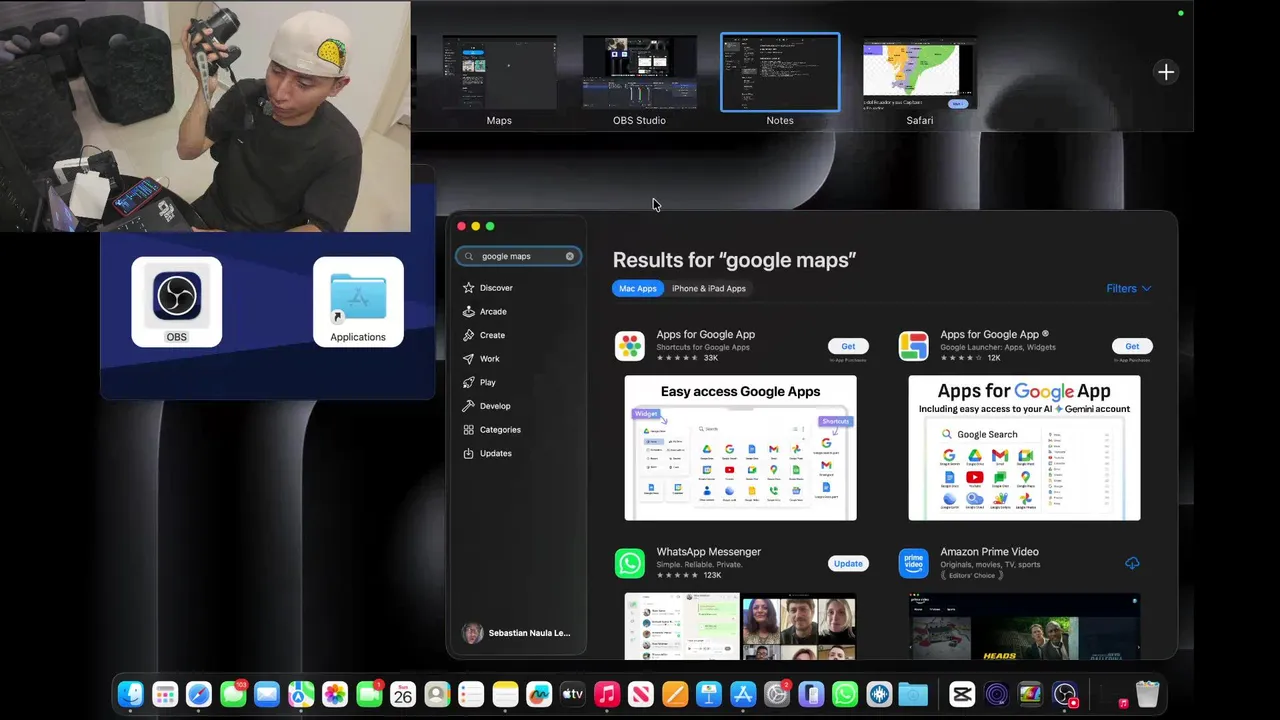This screenshot has width=1280, height=720.
Task: Get the first Apps for Google App
Action: [848, 346]
